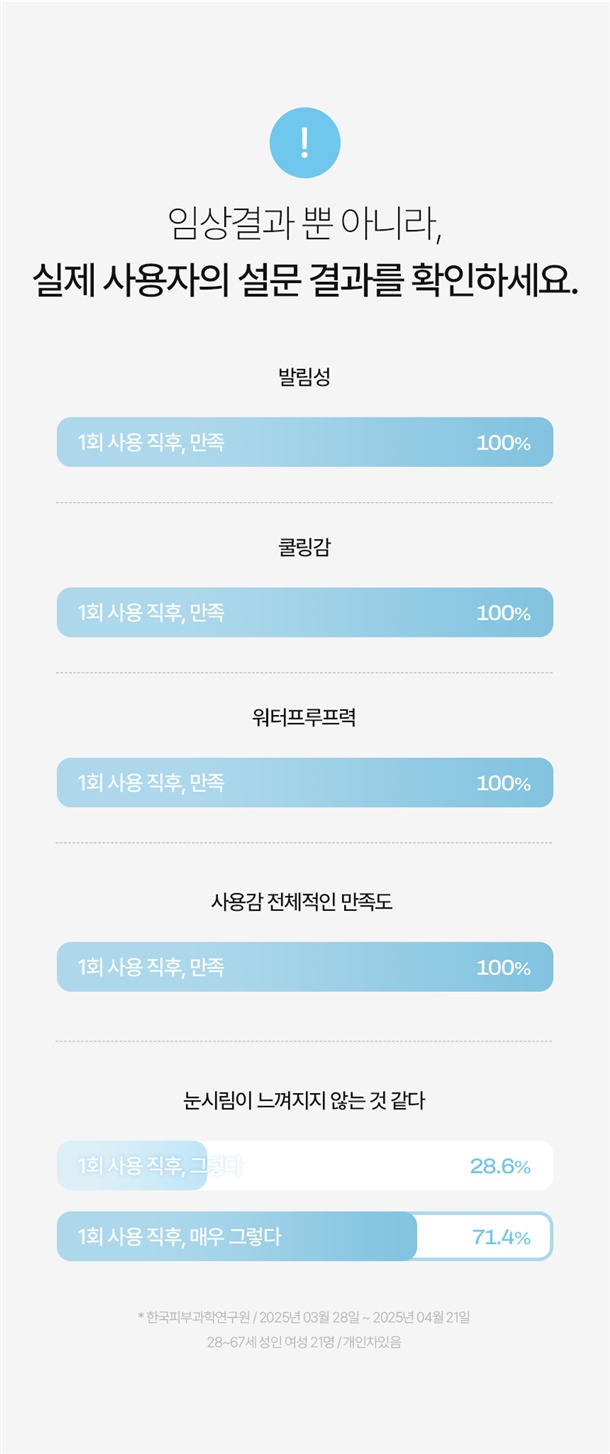Click the blue exclamation mark icon
The height and width of the screenshot is (1454, 610).
click(305, 143)
